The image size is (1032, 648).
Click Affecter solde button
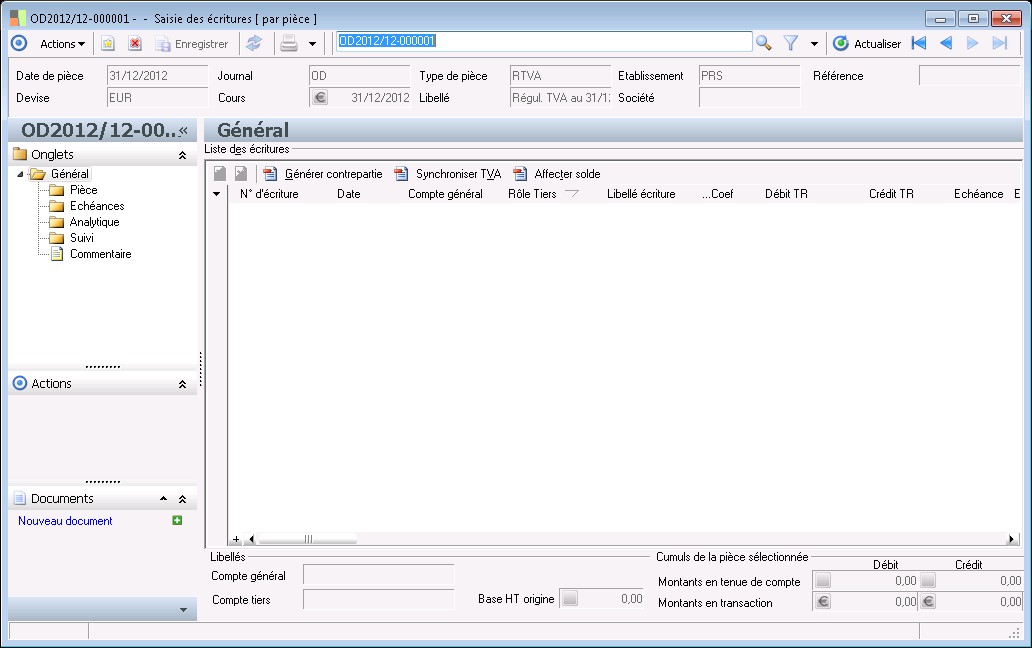557,174
